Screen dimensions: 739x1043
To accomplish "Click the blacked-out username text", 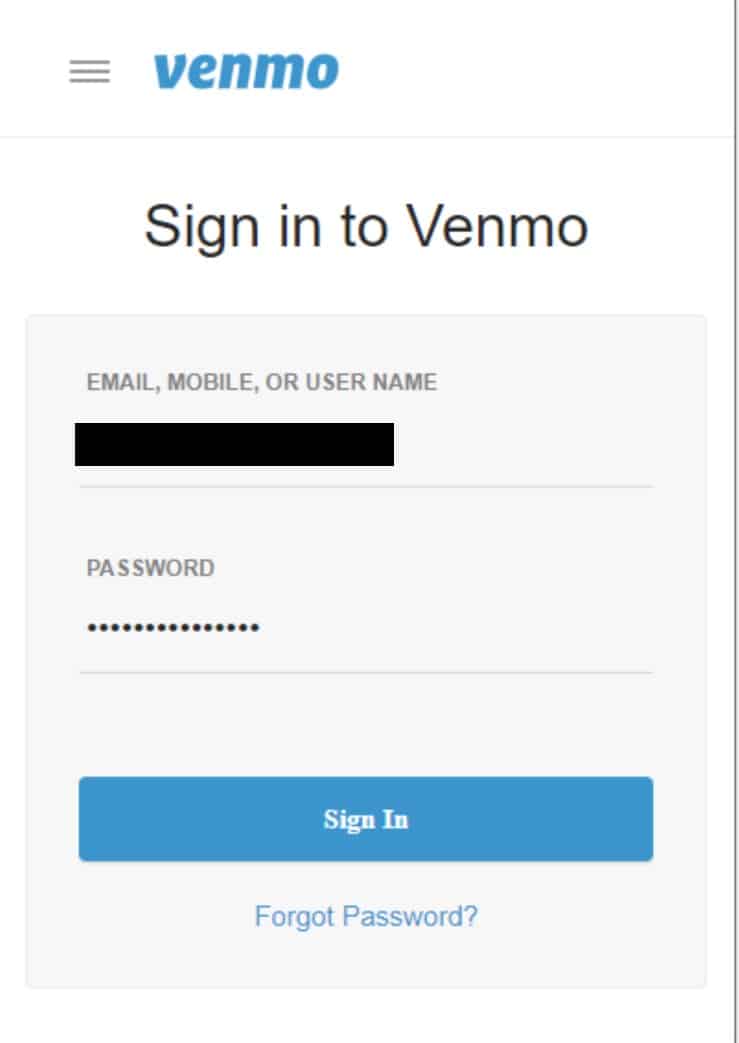I will coord(234,444).
